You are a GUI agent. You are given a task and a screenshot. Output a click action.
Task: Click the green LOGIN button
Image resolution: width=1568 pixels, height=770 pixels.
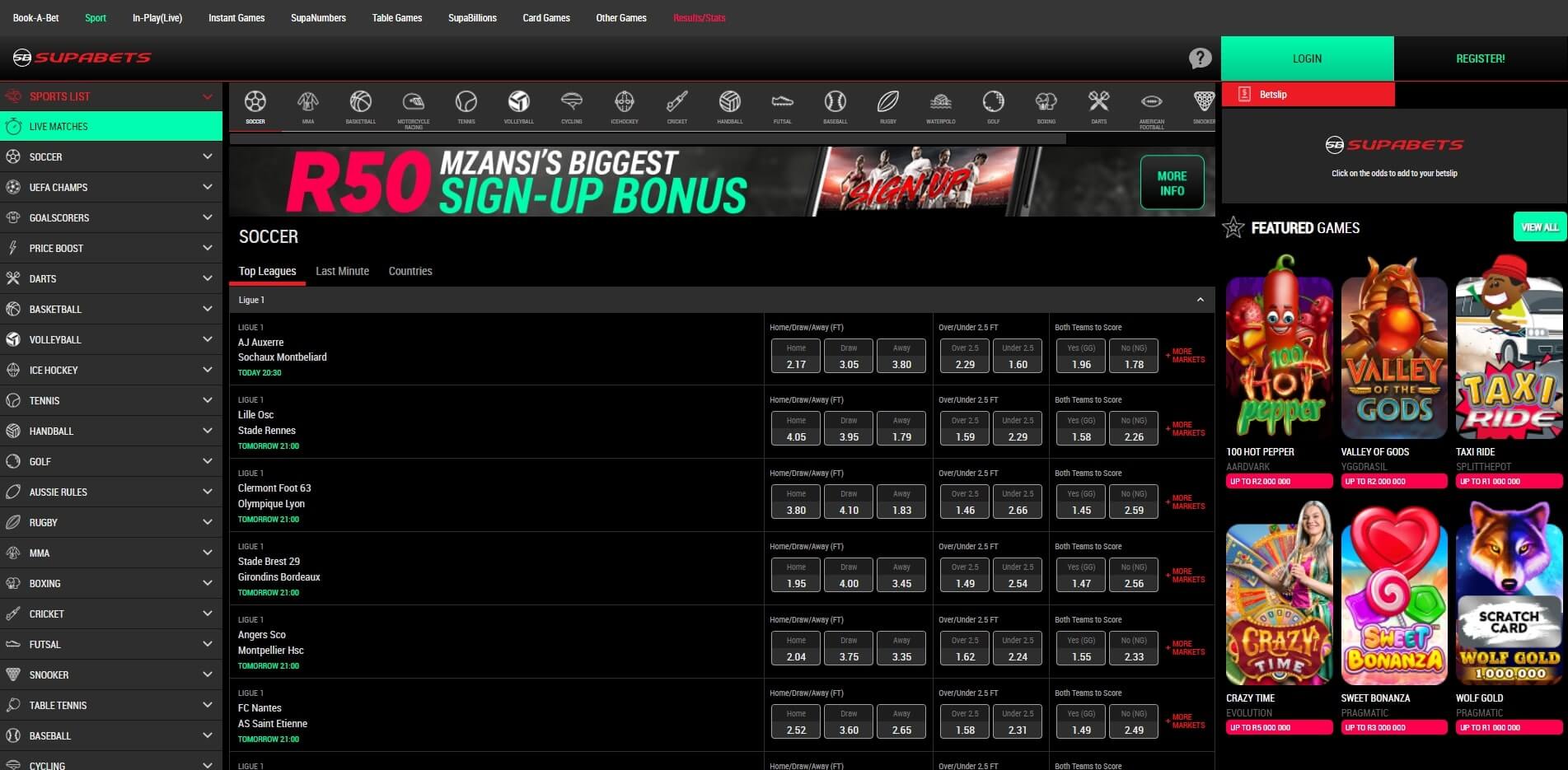tap(1307, 58)
